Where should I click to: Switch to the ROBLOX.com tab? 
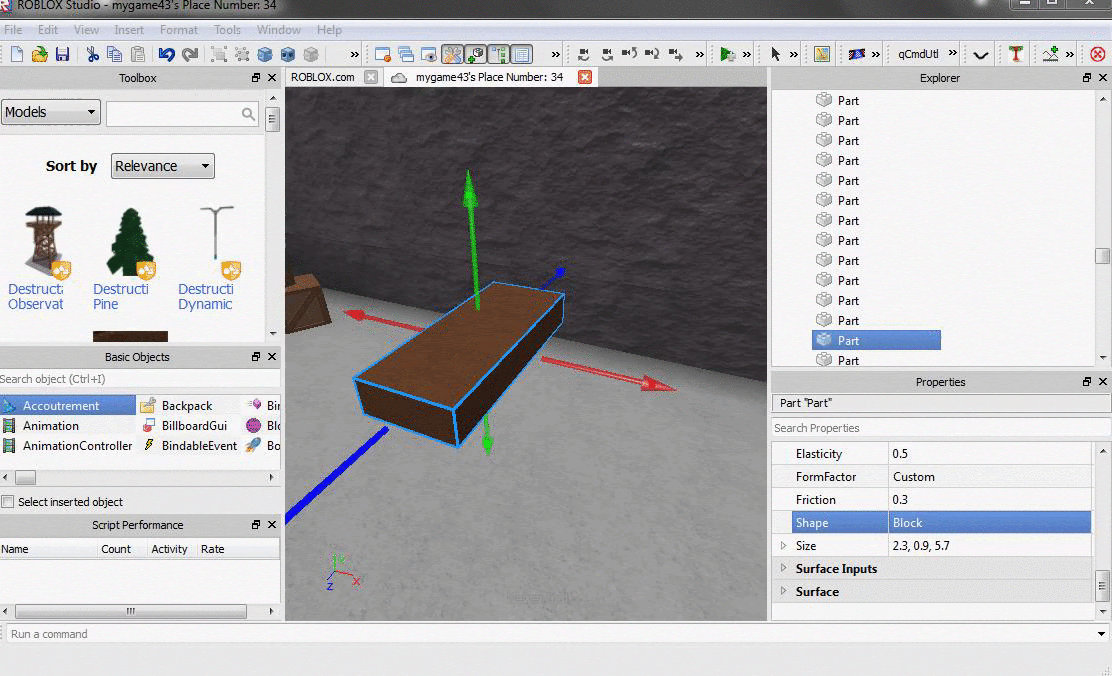click(x=323, y=77)
